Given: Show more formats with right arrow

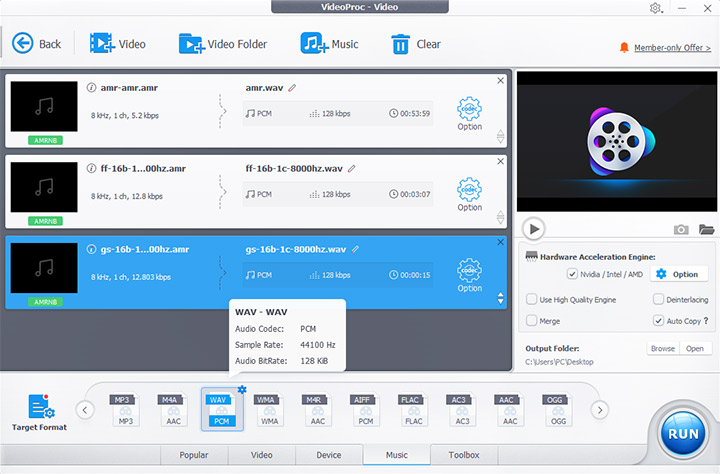Looking at the screenshot, I should click(x=599, y=410).
